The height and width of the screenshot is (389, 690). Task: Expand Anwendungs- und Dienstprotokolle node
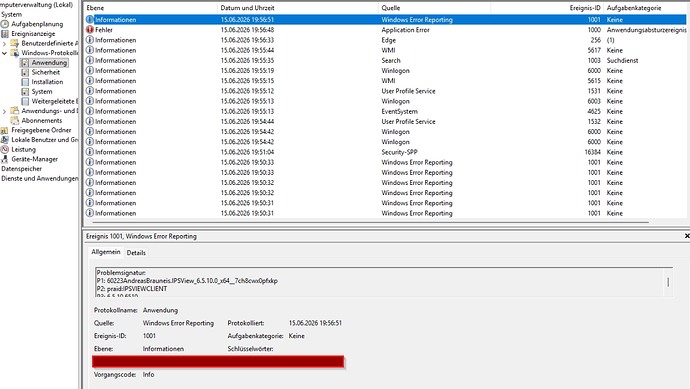[x=4, y=111]
